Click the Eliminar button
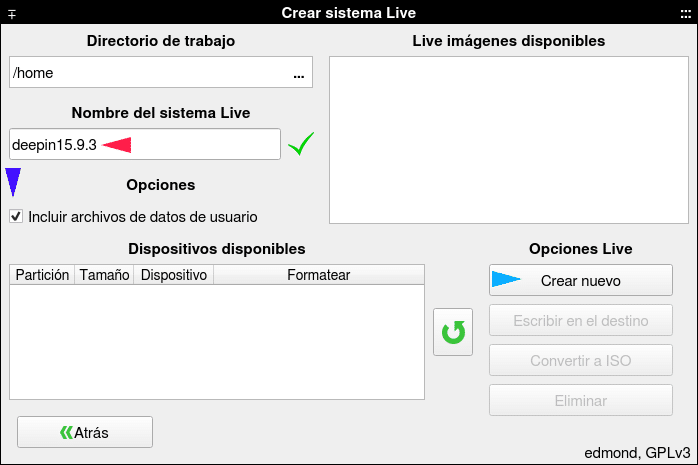 tap(580, 400)
